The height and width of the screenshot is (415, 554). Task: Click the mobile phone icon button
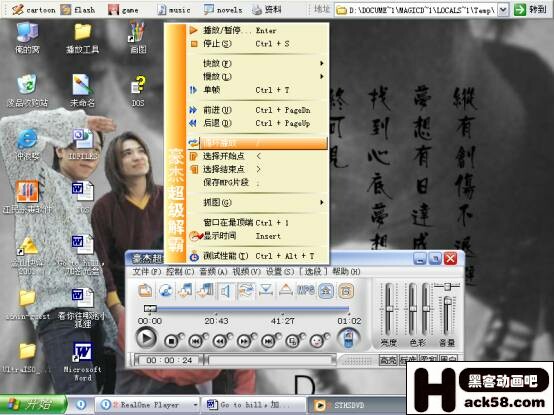(x=348, y=338)
